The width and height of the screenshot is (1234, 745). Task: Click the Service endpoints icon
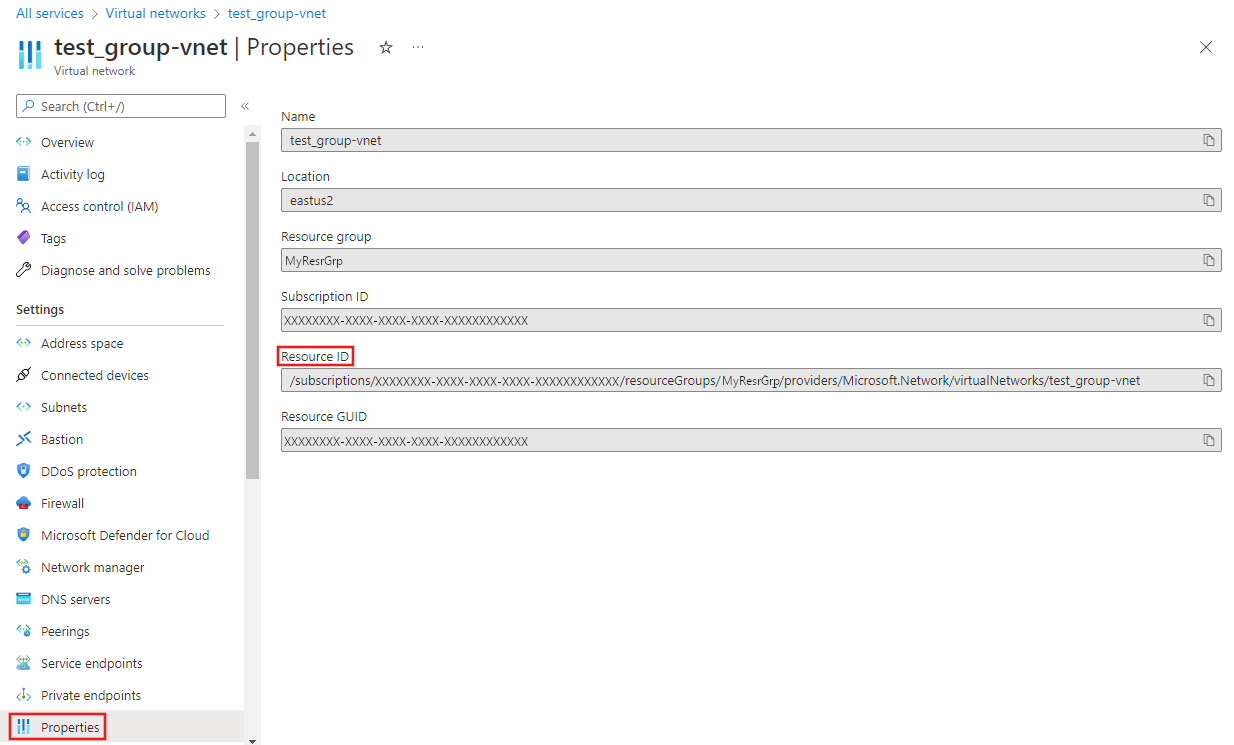[24, 663]
